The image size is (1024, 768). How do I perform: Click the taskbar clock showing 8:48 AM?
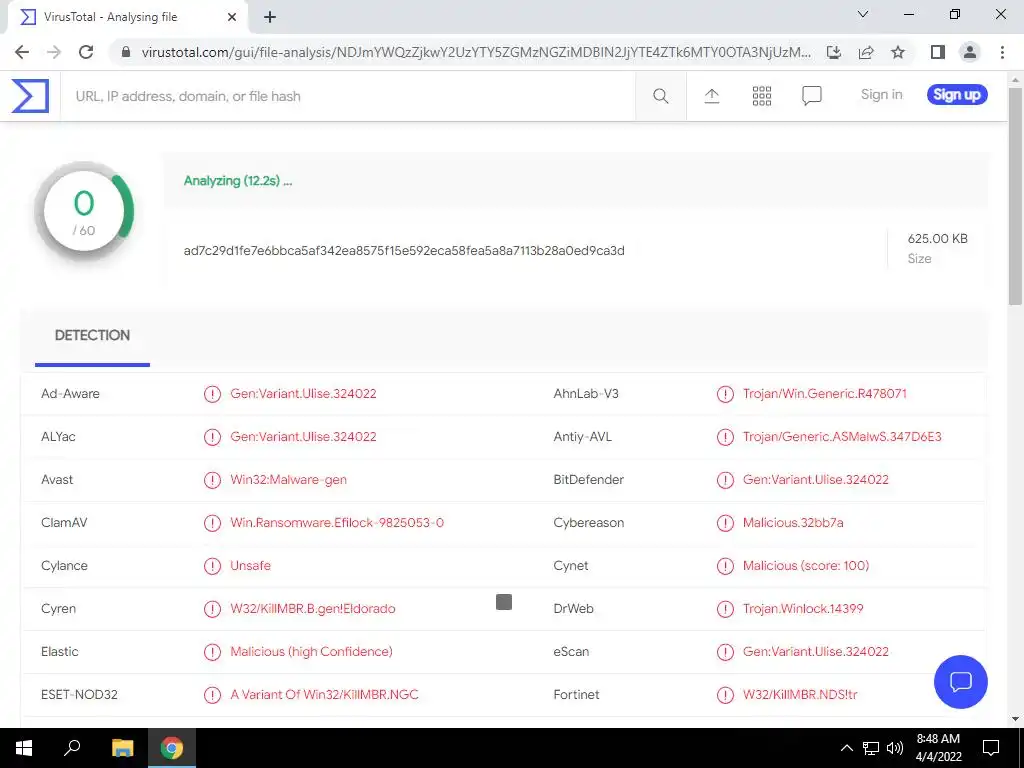[x=938, y=748]
